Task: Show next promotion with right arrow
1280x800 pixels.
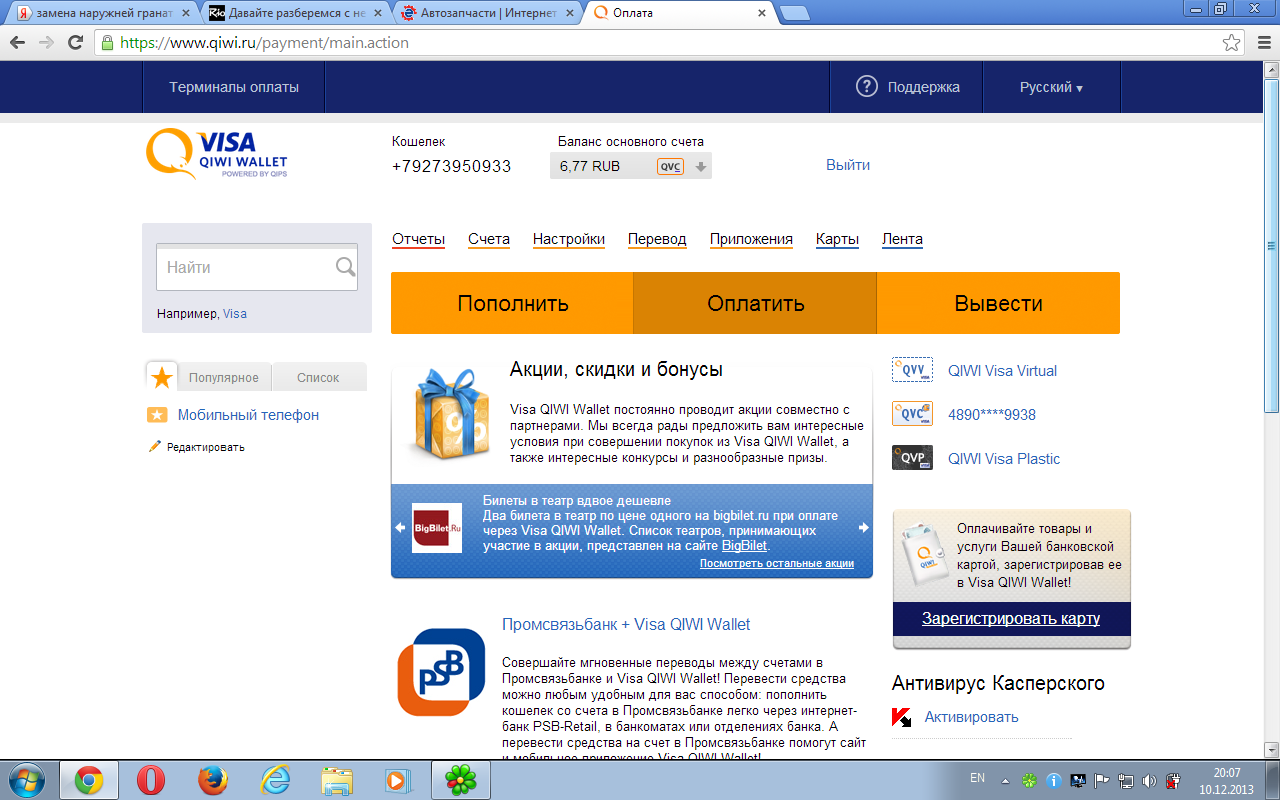Action: pos(864,528)
